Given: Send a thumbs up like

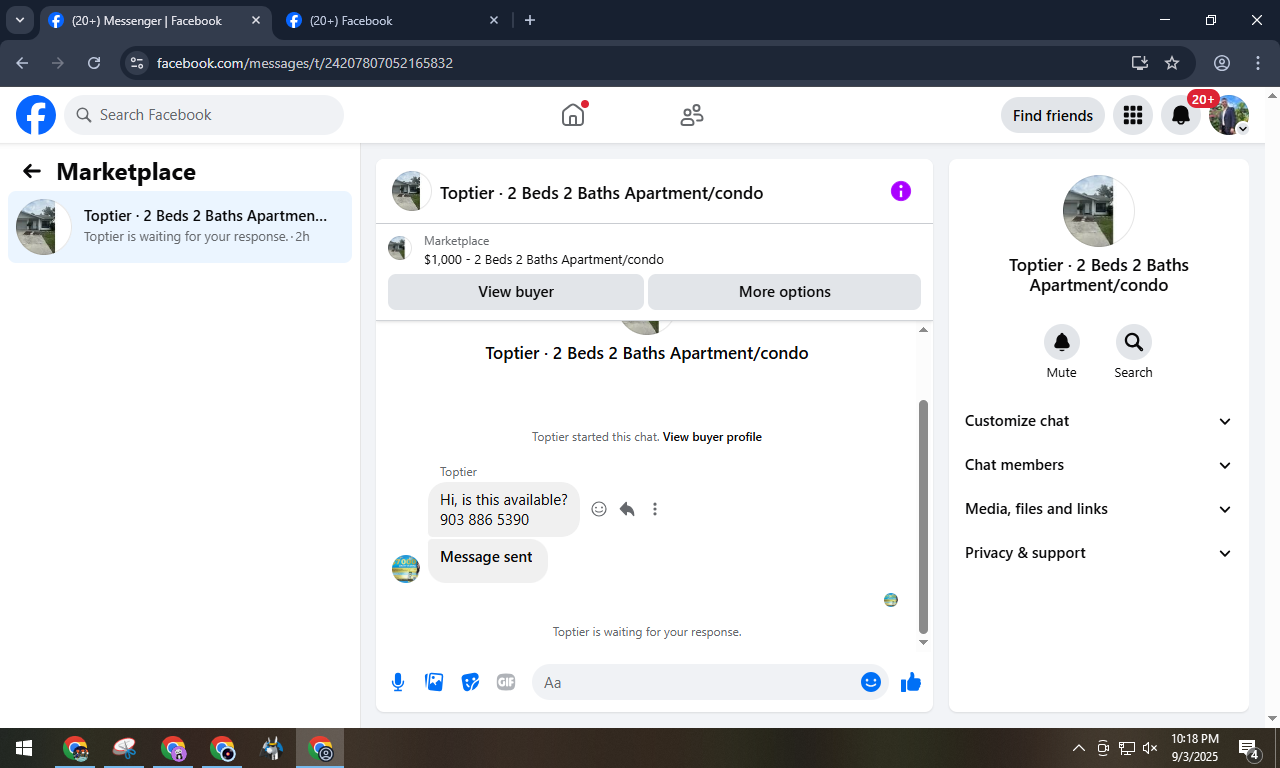Looking at the screenshot, I should (911, 682).
